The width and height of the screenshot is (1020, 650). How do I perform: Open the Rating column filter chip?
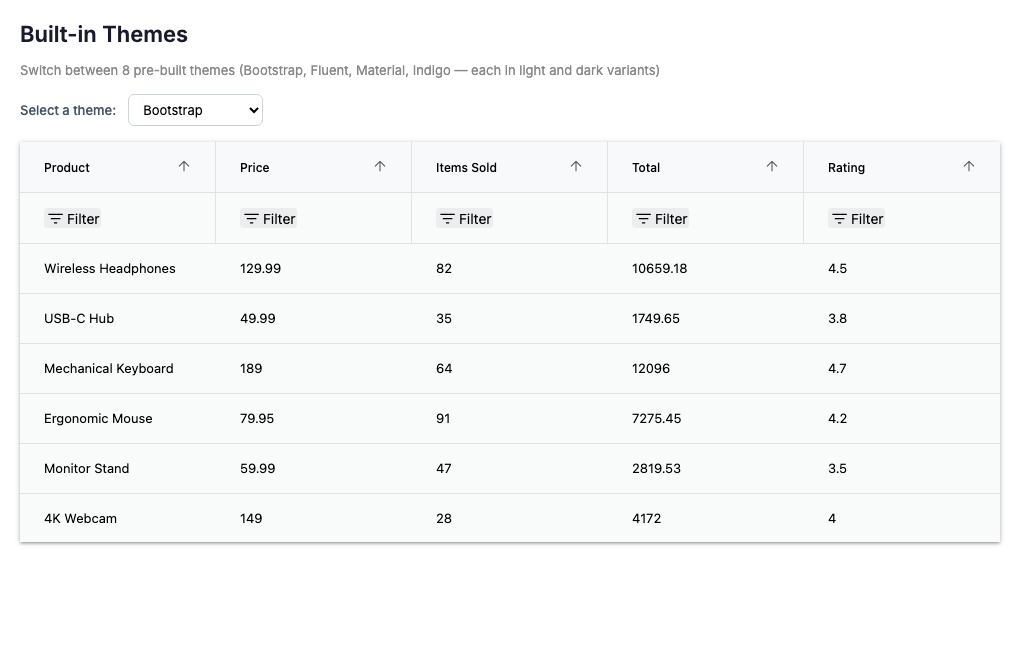tap(857, 219)
